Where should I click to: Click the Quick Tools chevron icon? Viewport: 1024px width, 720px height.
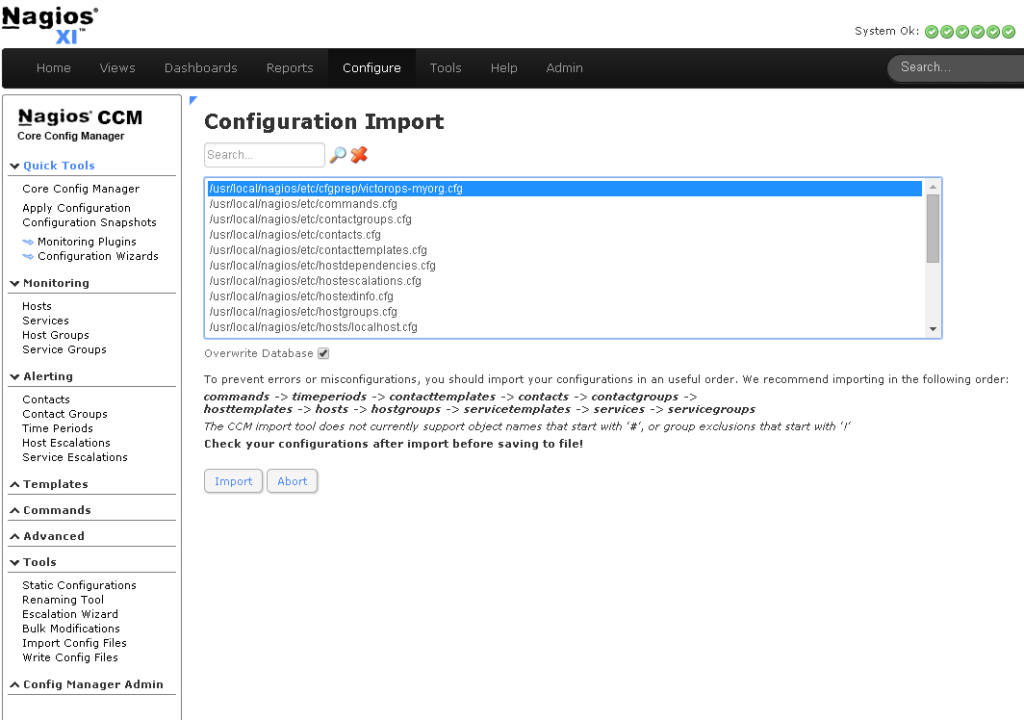point(12,165)
